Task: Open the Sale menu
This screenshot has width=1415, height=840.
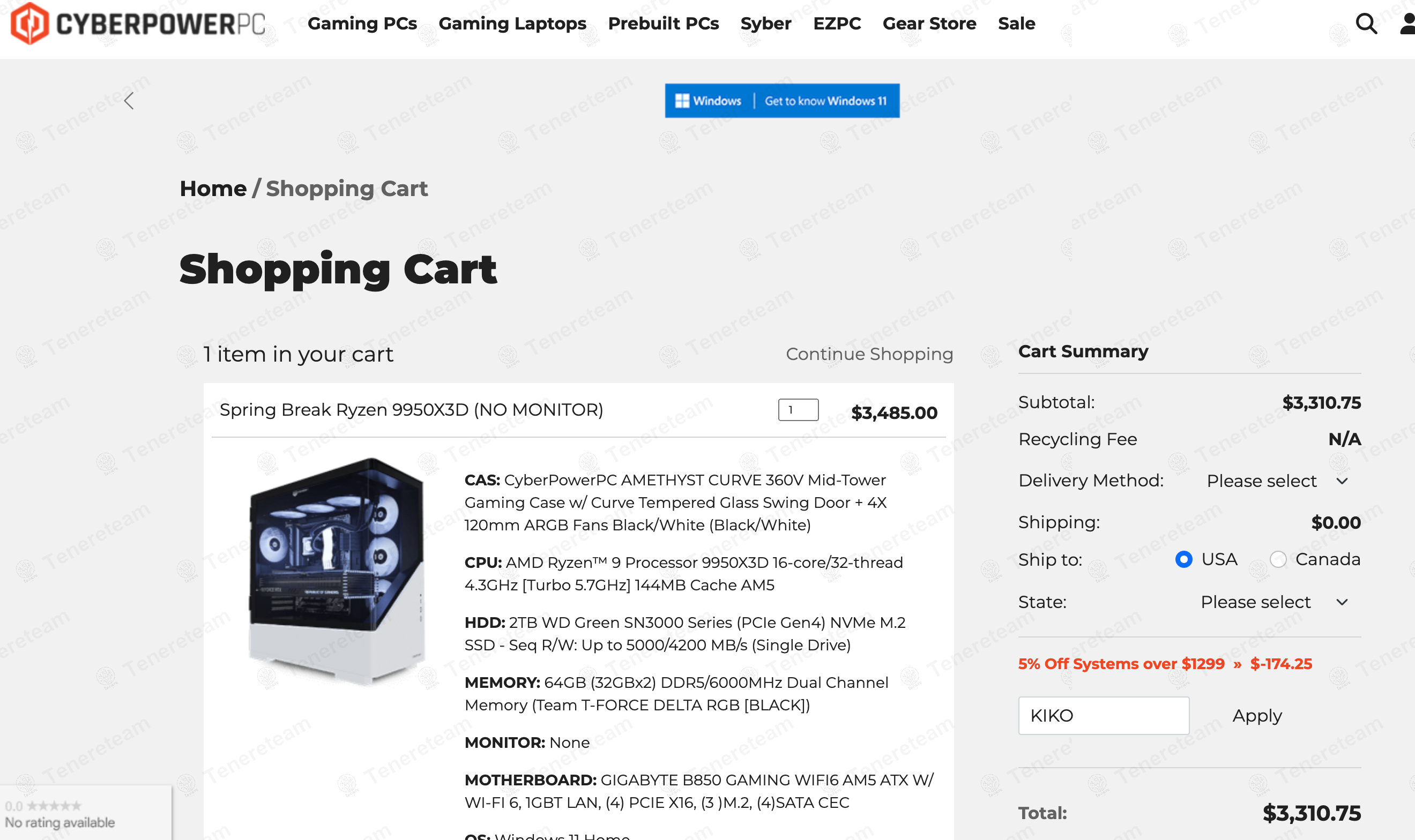Action: pyautogui.click(x=1016, y=23)
